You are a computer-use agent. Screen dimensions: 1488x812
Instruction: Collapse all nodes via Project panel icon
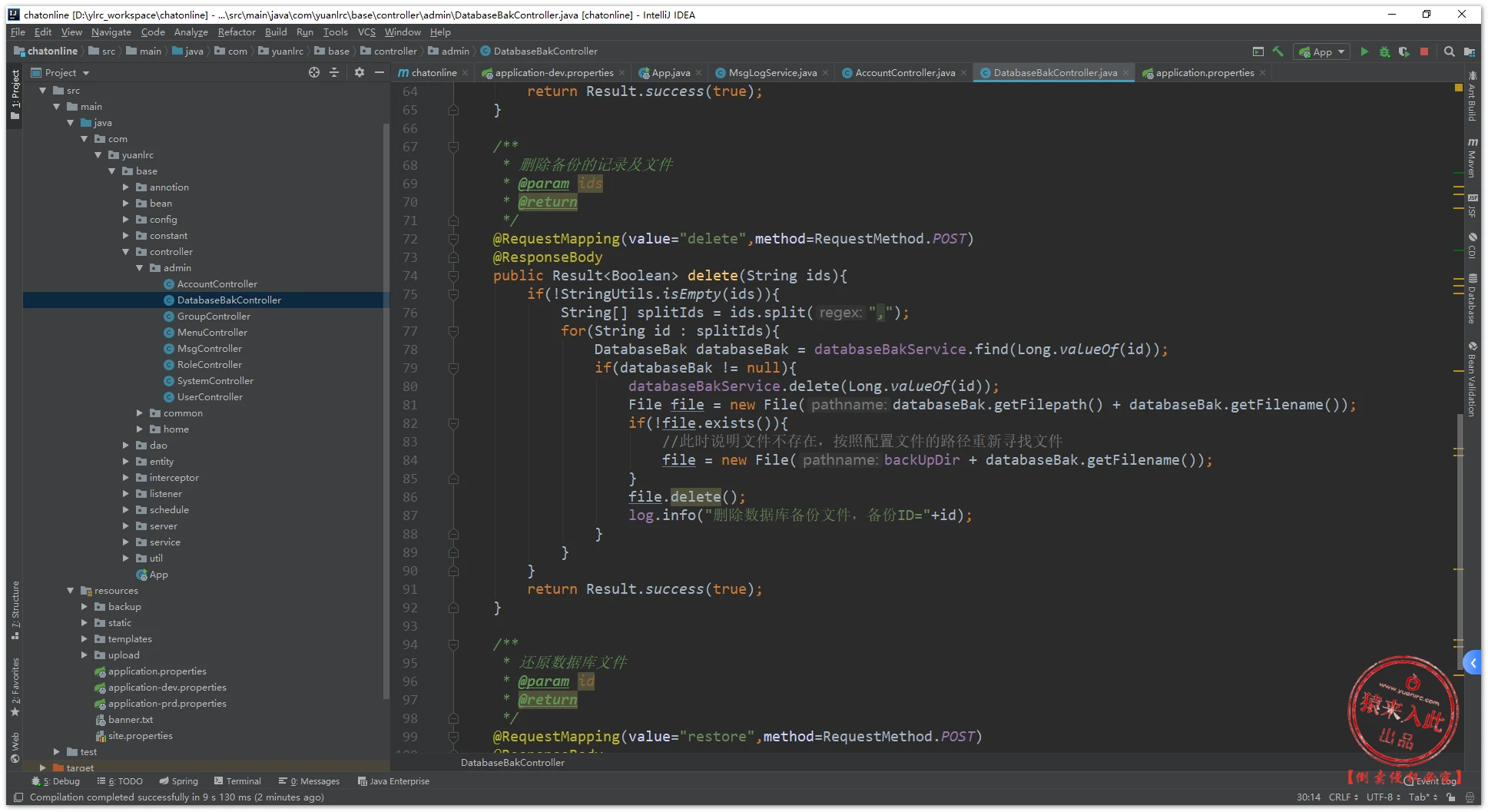(334, 72)
